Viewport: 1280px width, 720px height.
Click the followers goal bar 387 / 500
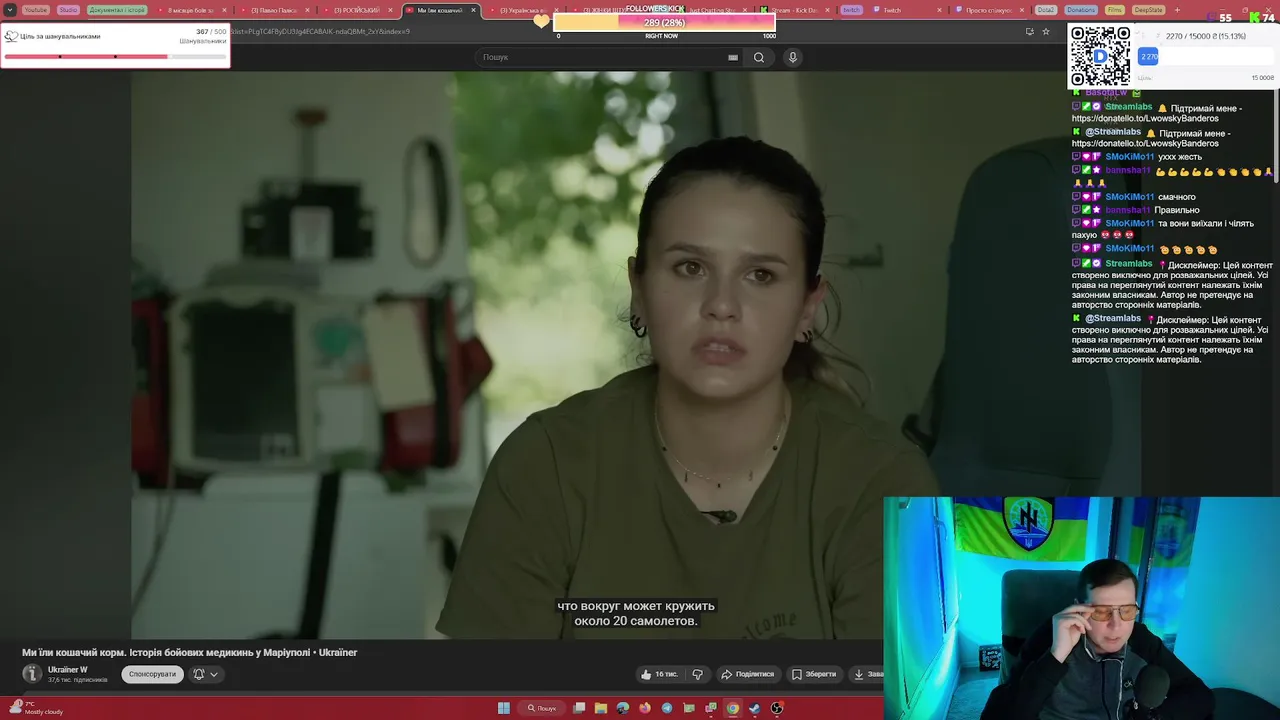tap(115, 56)
